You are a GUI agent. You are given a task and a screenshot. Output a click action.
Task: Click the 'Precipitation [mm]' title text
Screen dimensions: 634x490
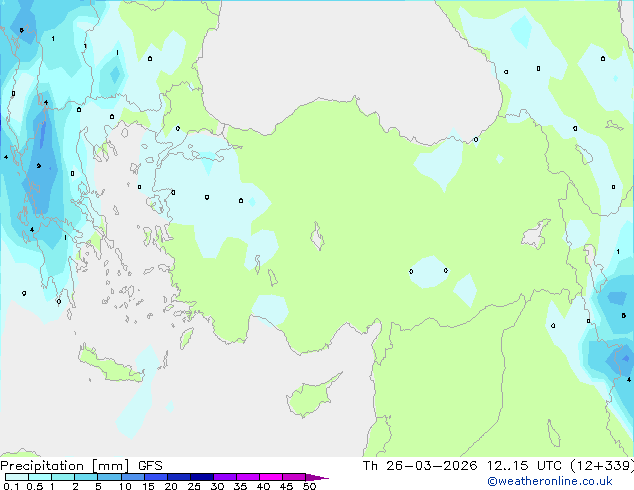(65, 466)
